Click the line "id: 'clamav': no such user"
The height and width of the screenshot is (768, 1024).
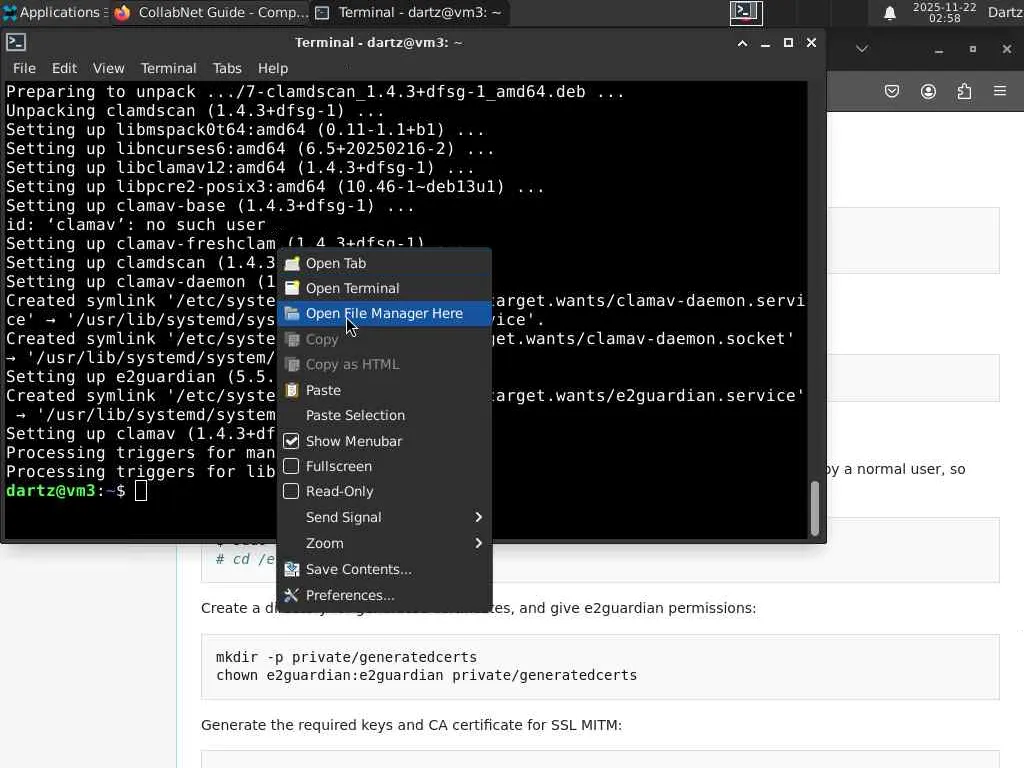click(x=136, y=225)
